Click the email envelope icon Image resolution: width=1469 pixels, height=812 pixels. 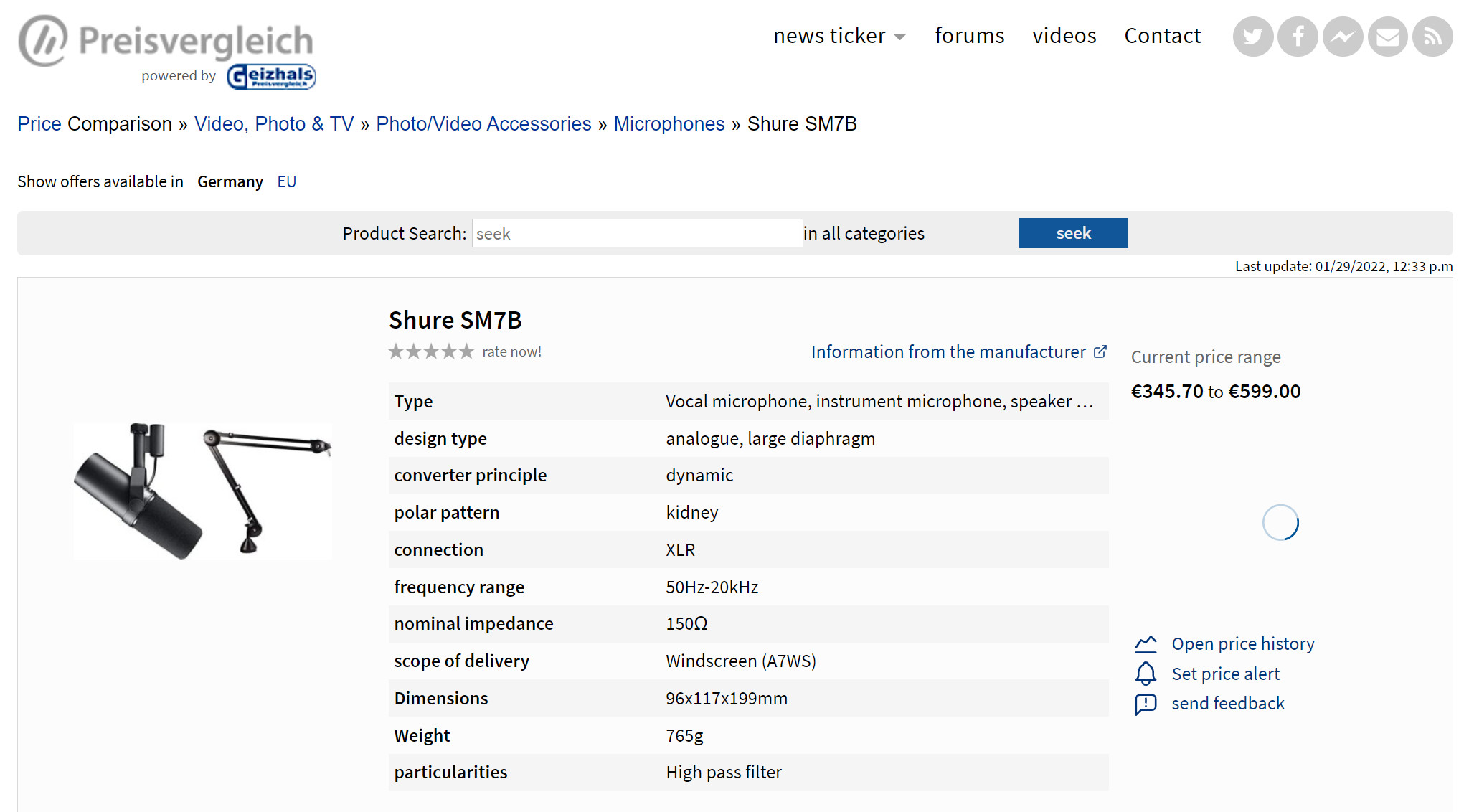point(1387,37)
